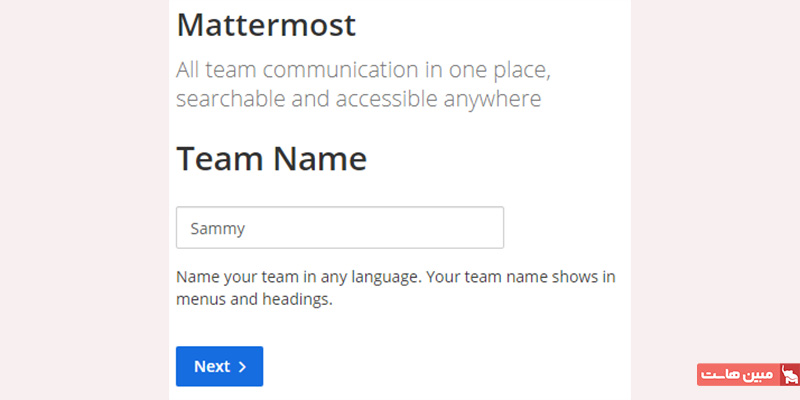Image resolution: width=800 pixels, height=400 pixels.
Task: Click the empty right end of the team name field
Action: [450, 228]
